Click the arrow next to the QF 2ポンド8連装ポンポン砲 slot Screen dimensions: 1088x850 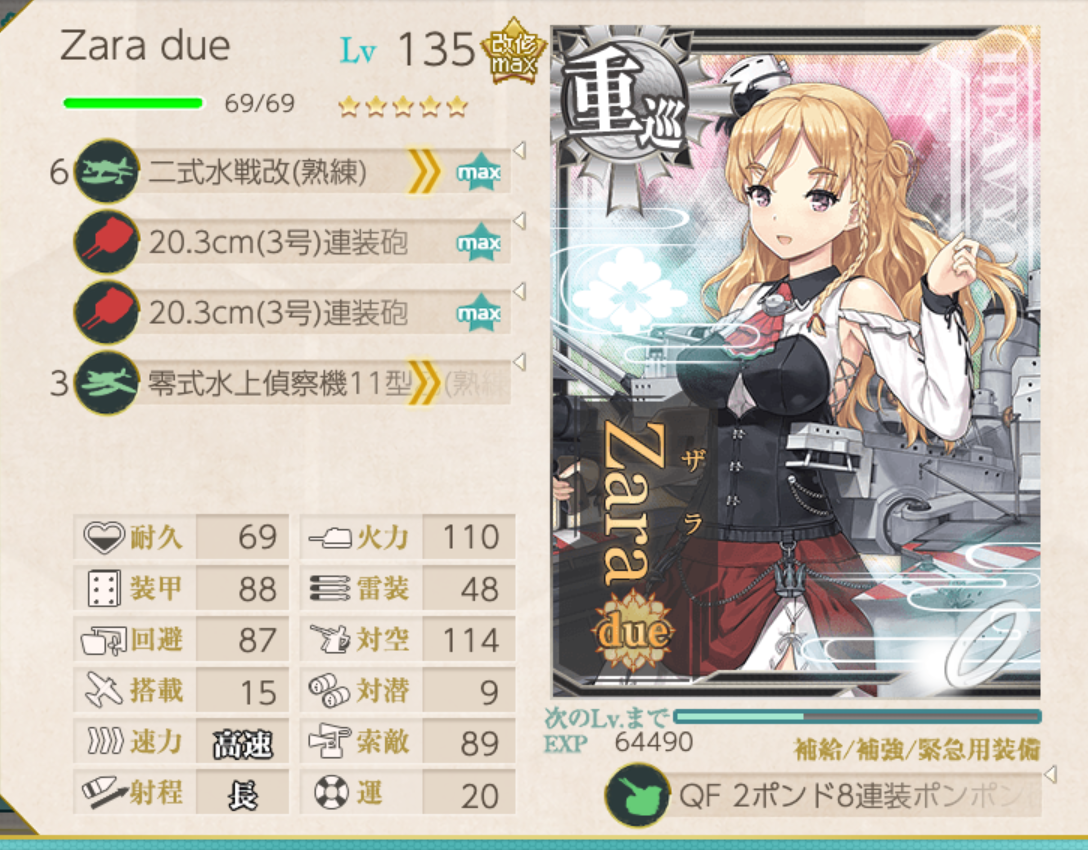pyautogui.click(x=1050, y=773)
